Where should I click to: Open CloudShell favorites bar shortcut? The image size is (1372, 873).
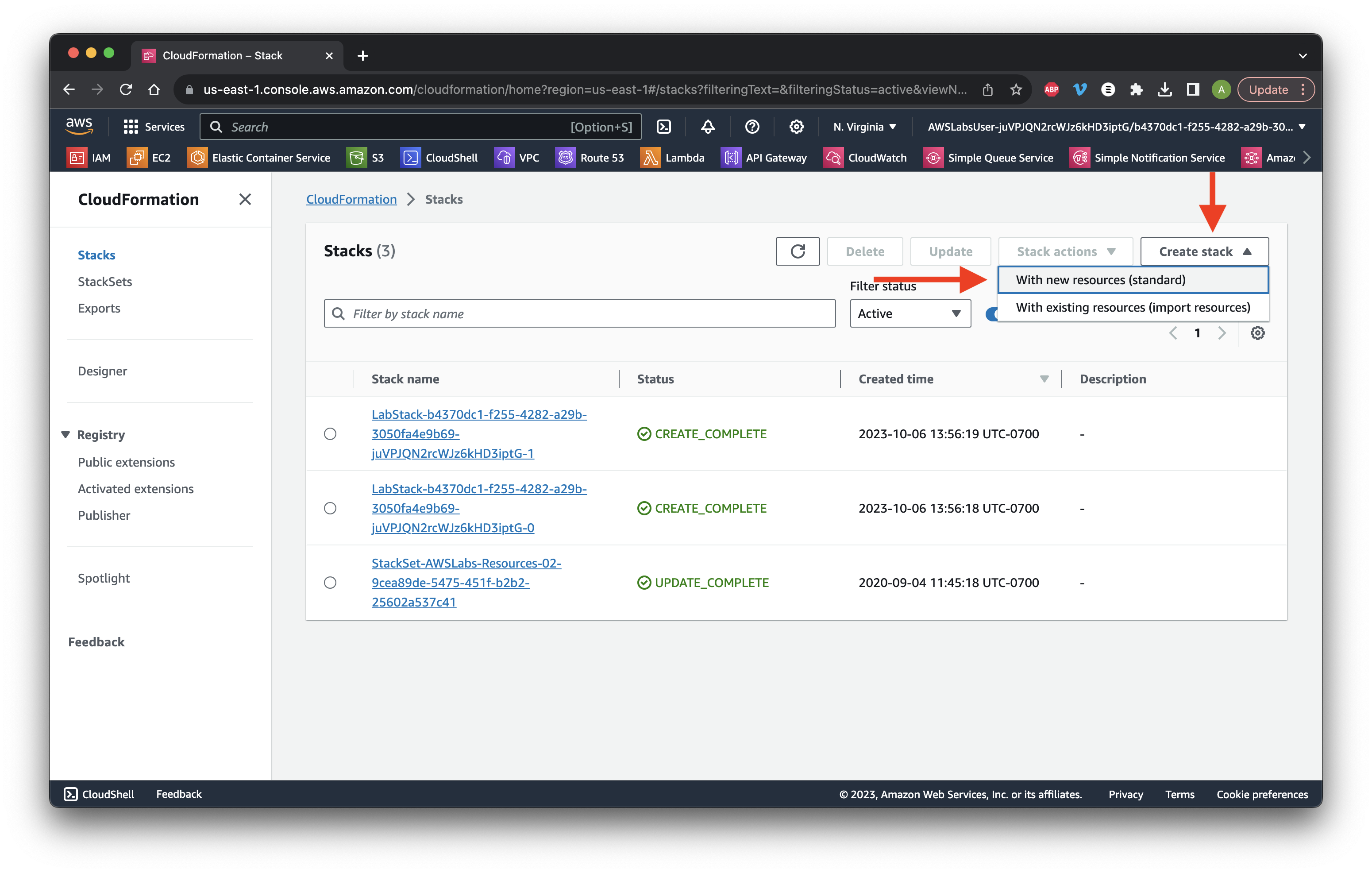(x=439, y=158)
